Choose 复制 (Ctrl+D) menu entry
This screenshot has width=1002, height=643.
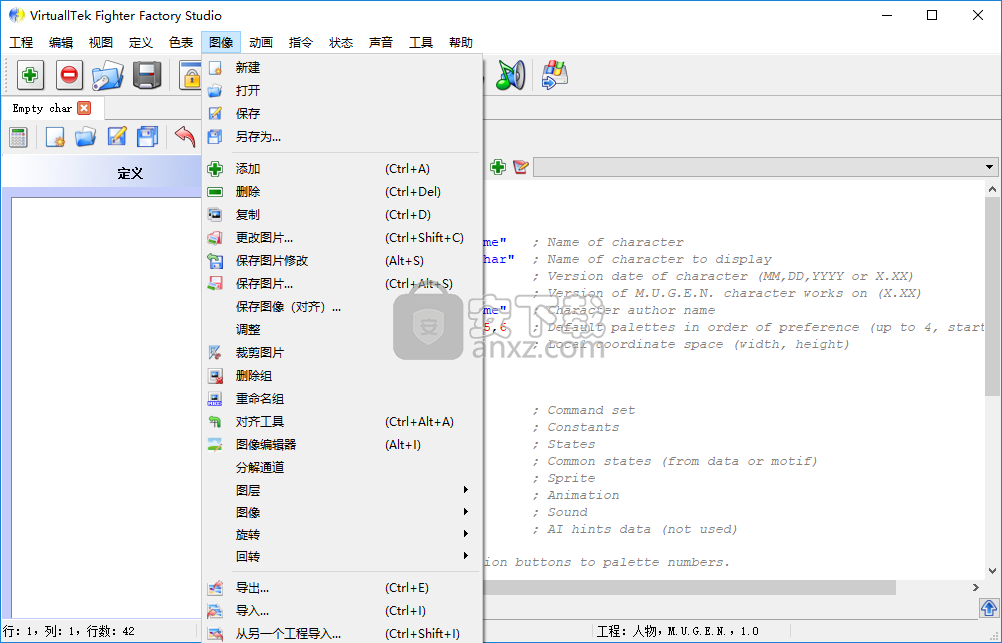tap(342, 215)
